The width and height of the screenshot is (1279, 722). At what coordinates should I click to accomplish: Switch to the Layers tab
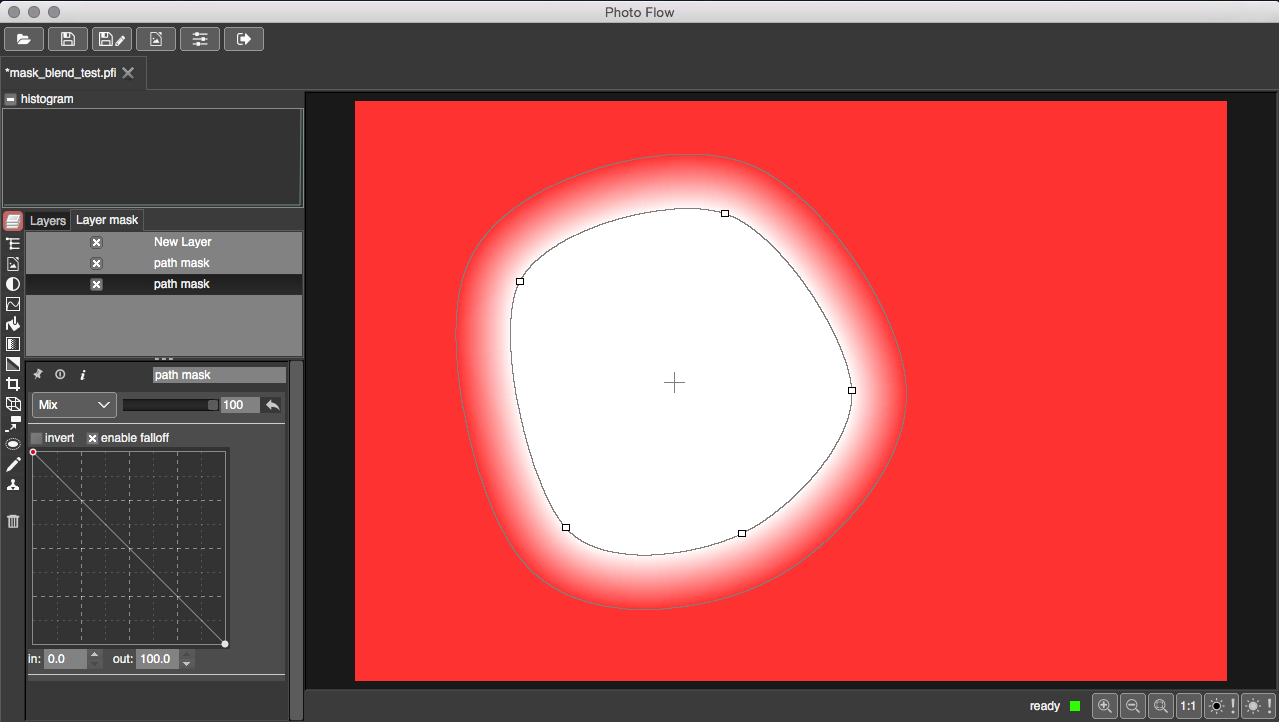[47, 220]
